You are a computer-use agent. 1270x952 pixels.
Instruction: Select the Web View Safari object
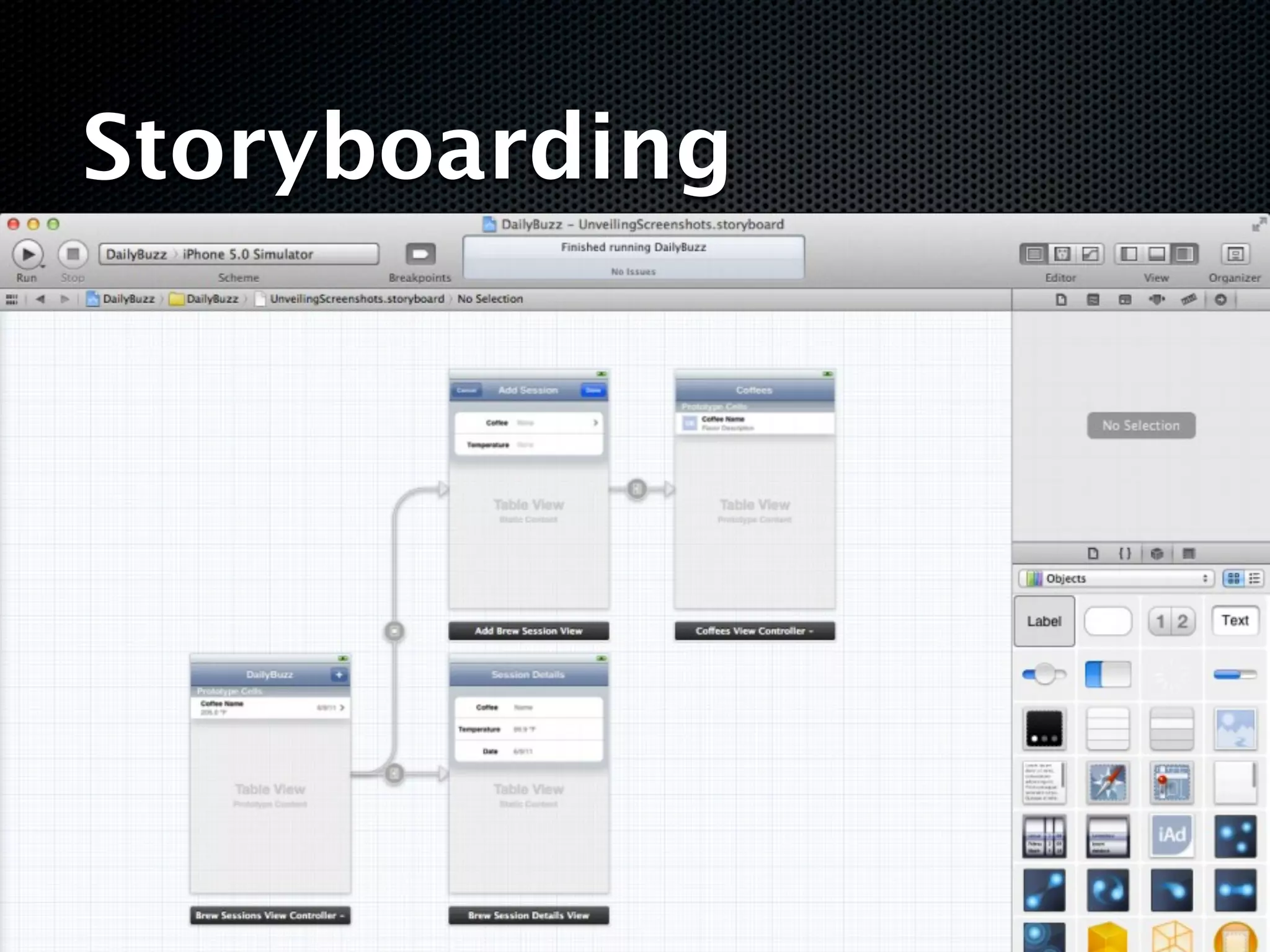[1108, 782]
